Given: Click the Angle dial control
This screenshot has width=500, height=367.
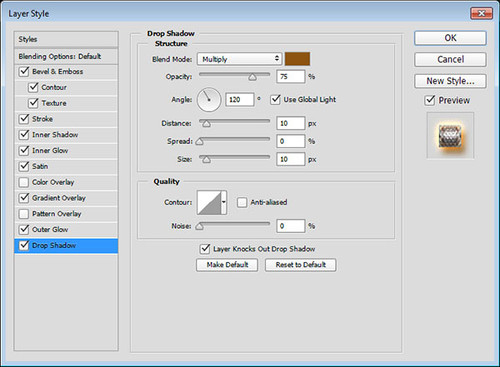Looking at the screenshot, I should pos(209,100).
